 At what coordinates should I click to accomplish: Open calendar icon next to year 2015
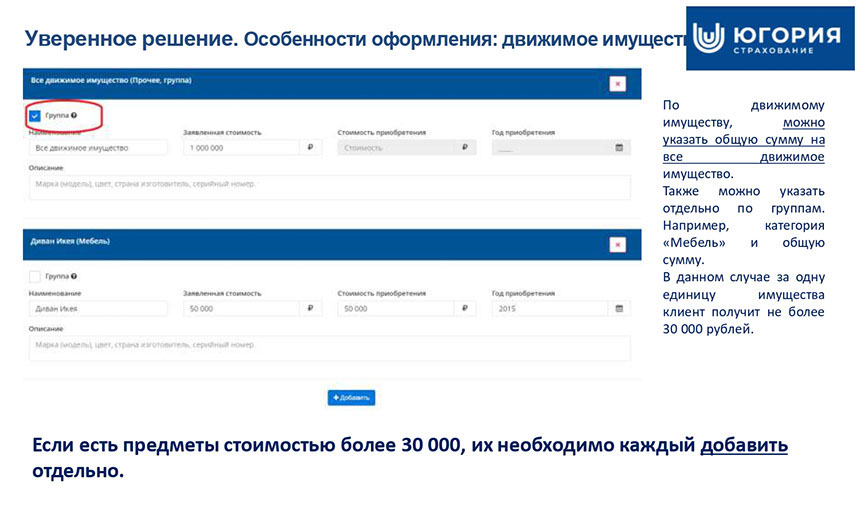coord(619,309)
